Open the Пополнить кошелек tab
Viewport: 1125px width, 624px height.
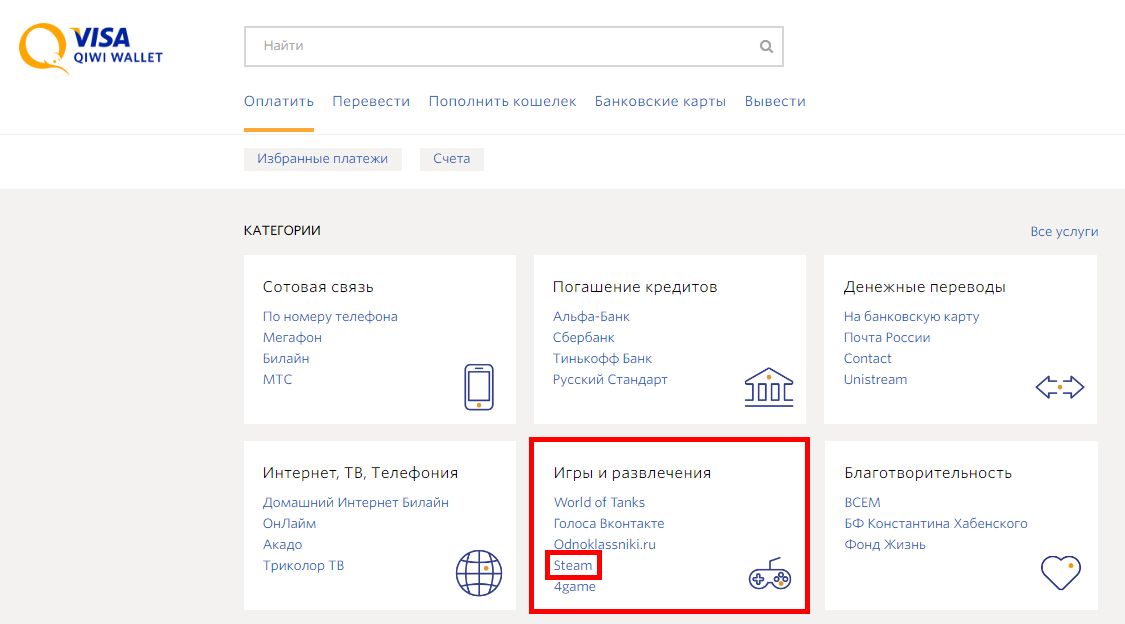click(x=502, y=101)
